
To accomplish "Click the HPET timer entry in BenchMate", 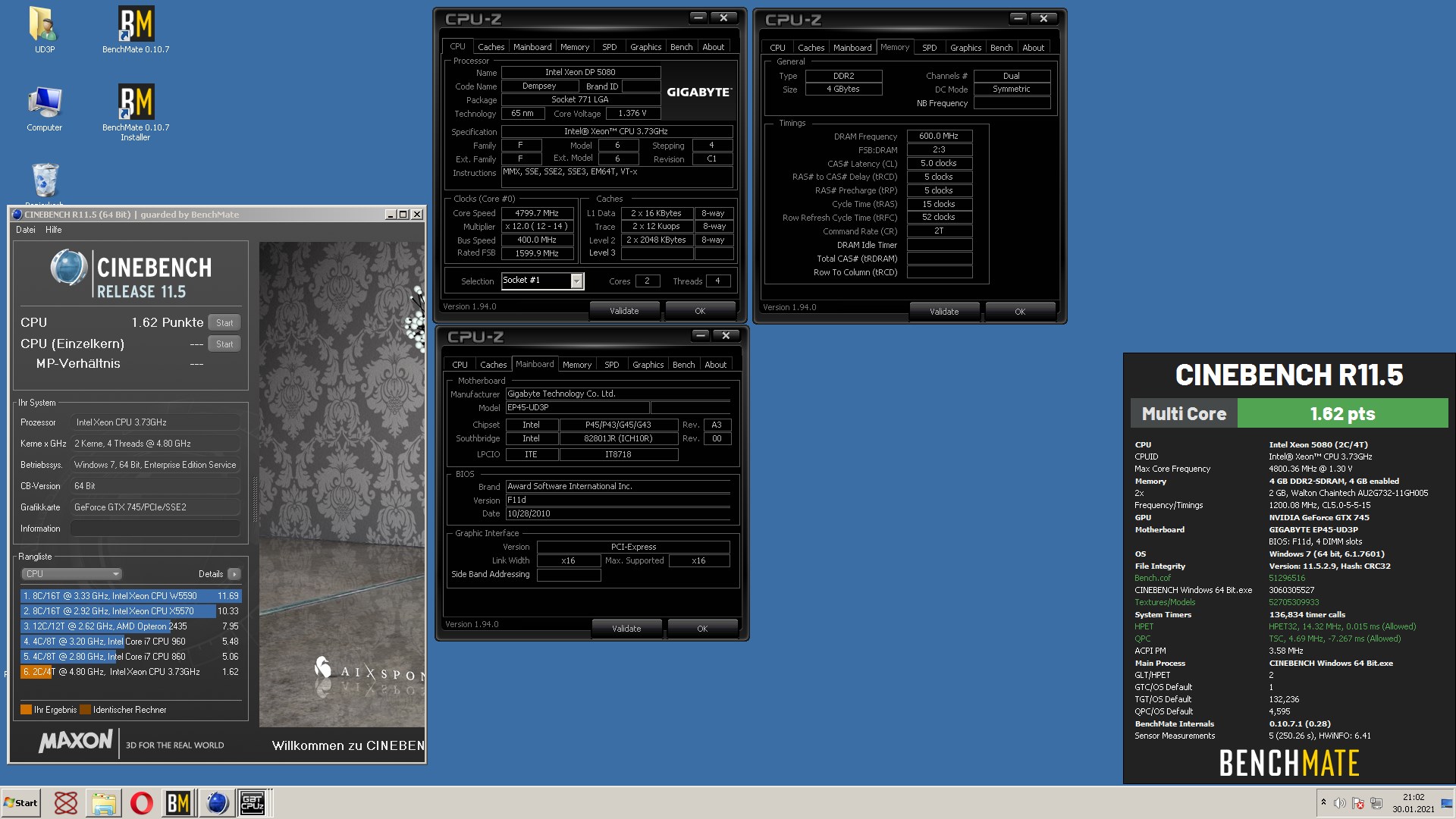I will [x=1144, y=626].
